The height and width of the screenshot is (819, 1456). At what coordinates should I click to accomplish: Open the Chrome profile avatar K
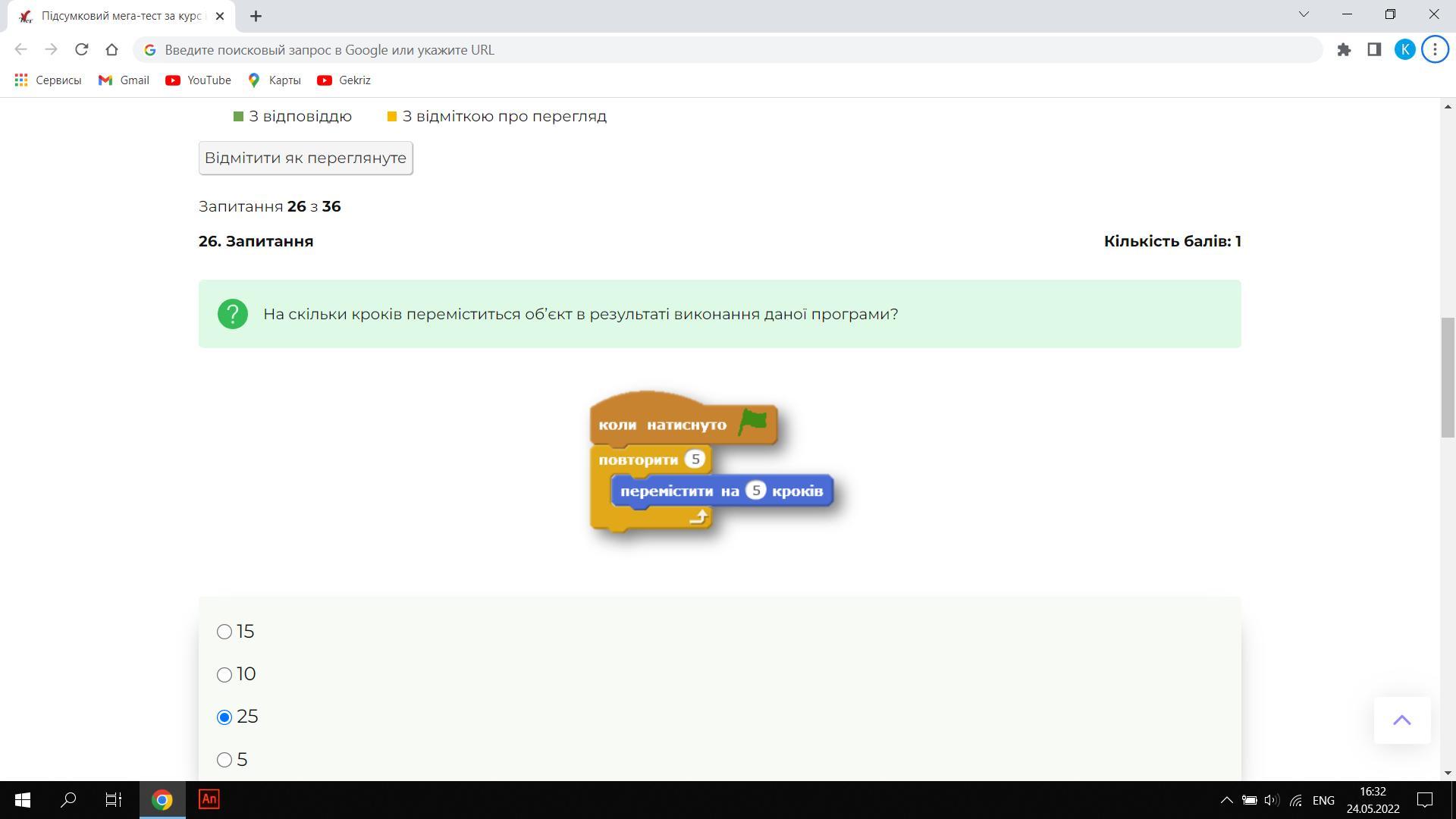pyautogui.click(x=1404, y=50)
